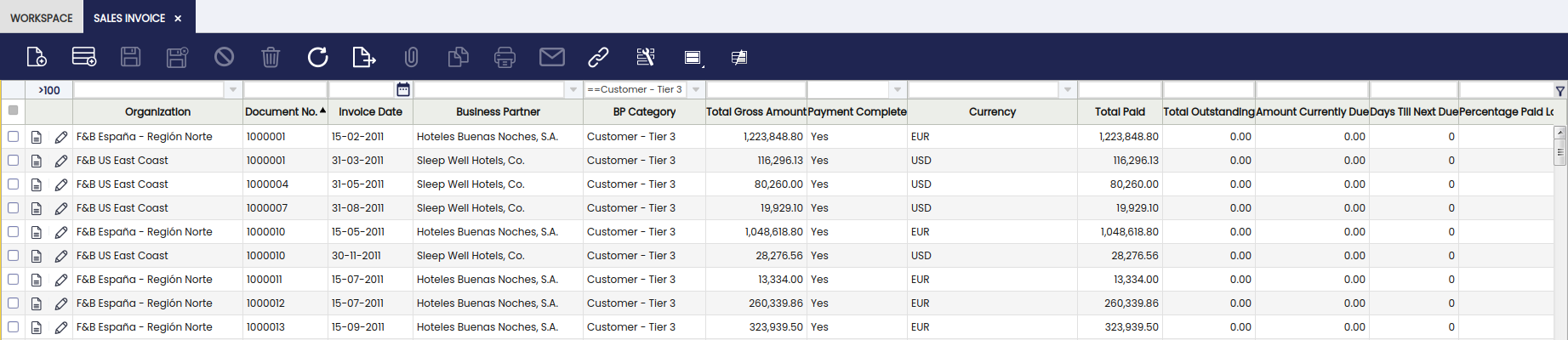Image resolution: width=1568 pixels, height=340 pixels.
Task: Tick the checkbox for invoice 1000004
Action: pyautogui.click(x=13, y=184)
